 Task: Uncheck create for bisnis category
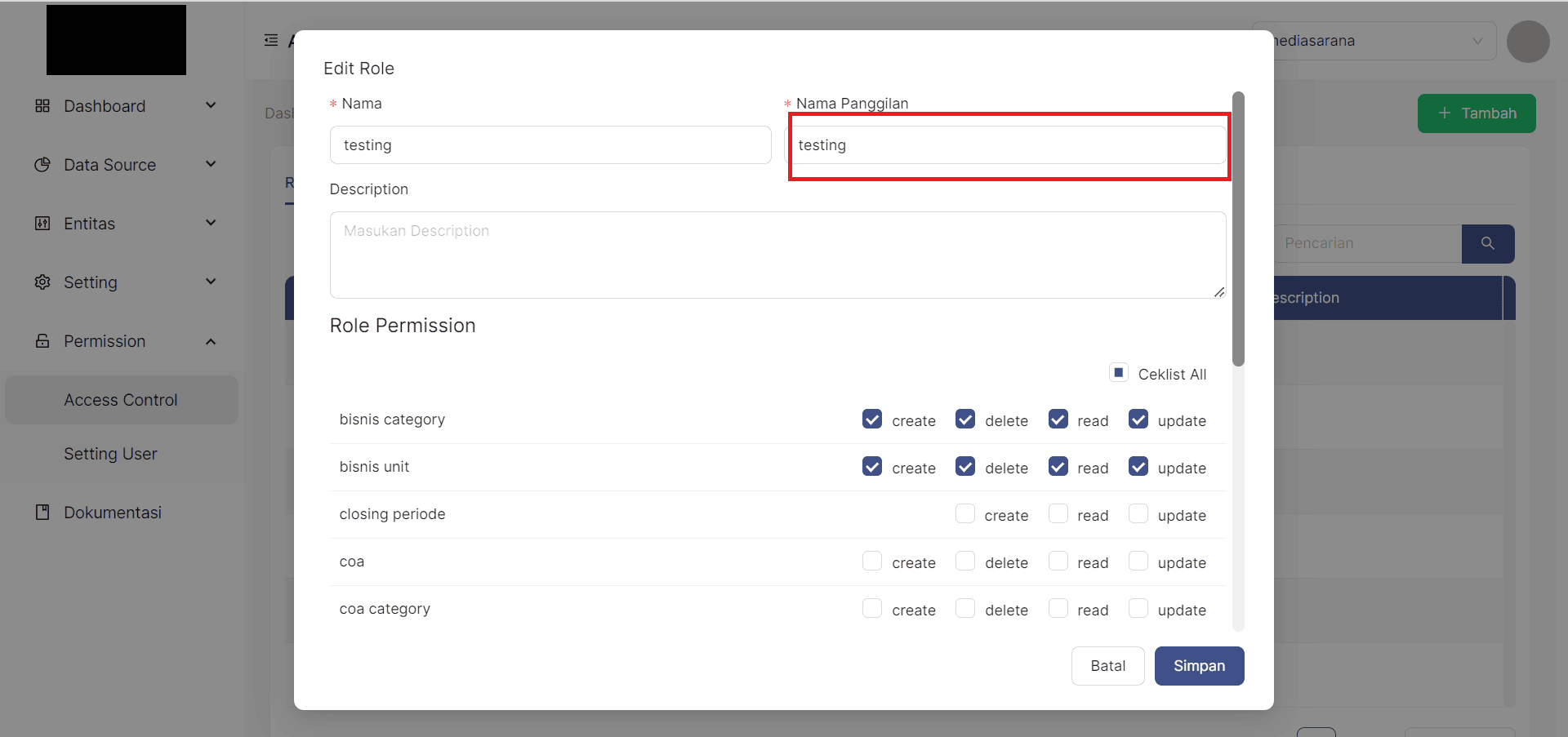click(x=872, y=420)
